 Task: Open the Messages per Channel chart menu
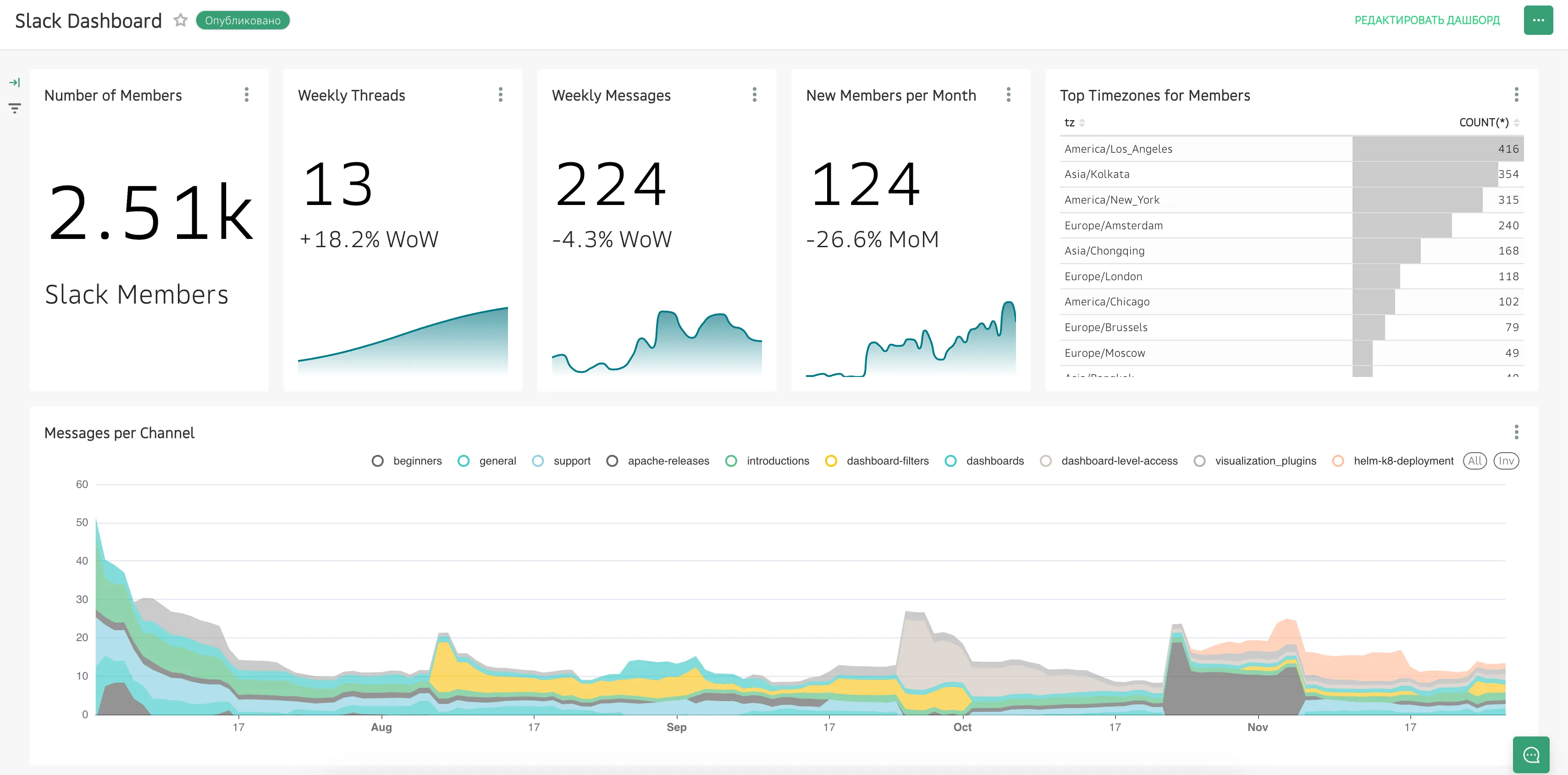click(x=1516, y=432)
